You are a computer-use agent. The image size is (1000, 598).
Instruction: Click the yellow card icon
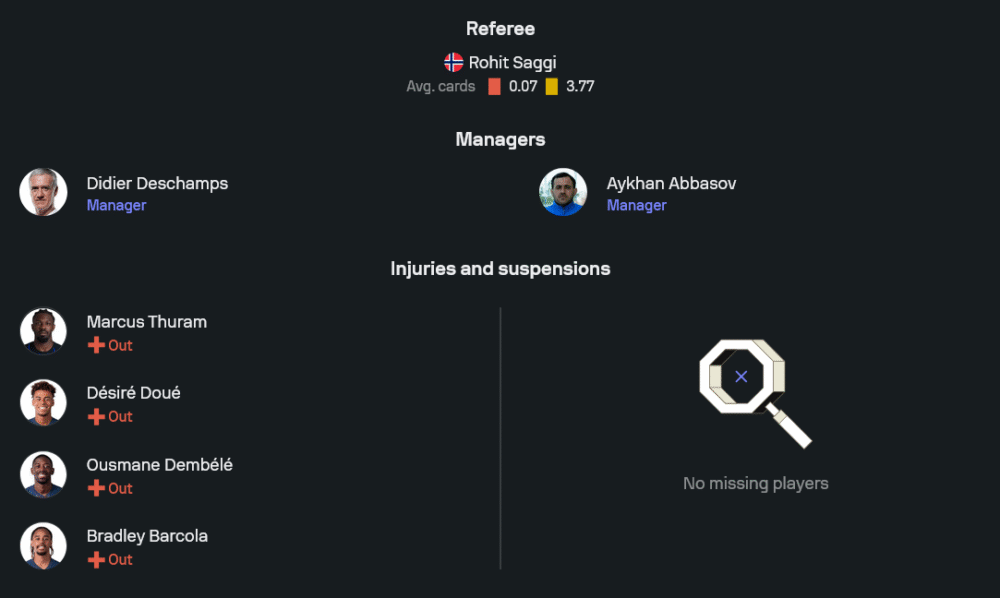pyautogui.click(x=551, y=87)
